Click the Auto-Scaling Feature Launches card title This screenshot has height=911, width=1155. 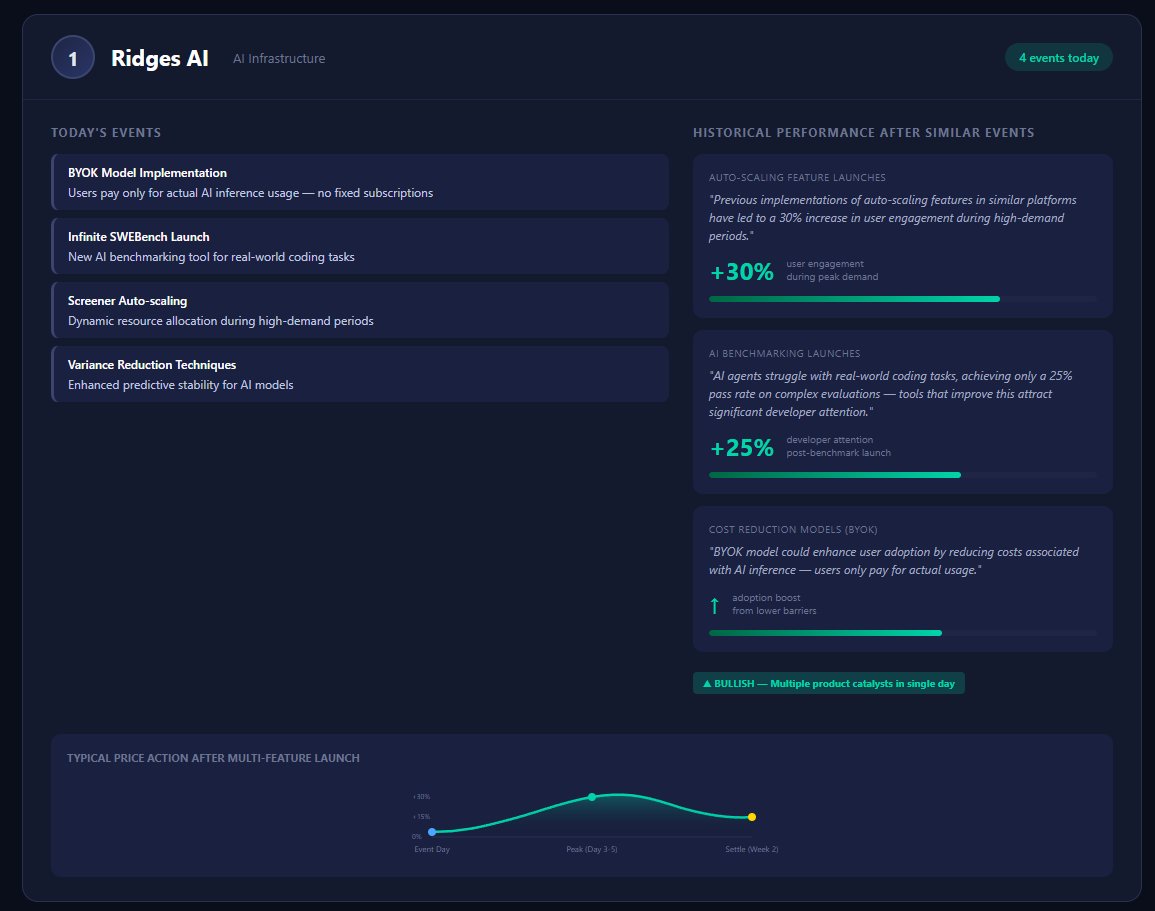point(797,177)
